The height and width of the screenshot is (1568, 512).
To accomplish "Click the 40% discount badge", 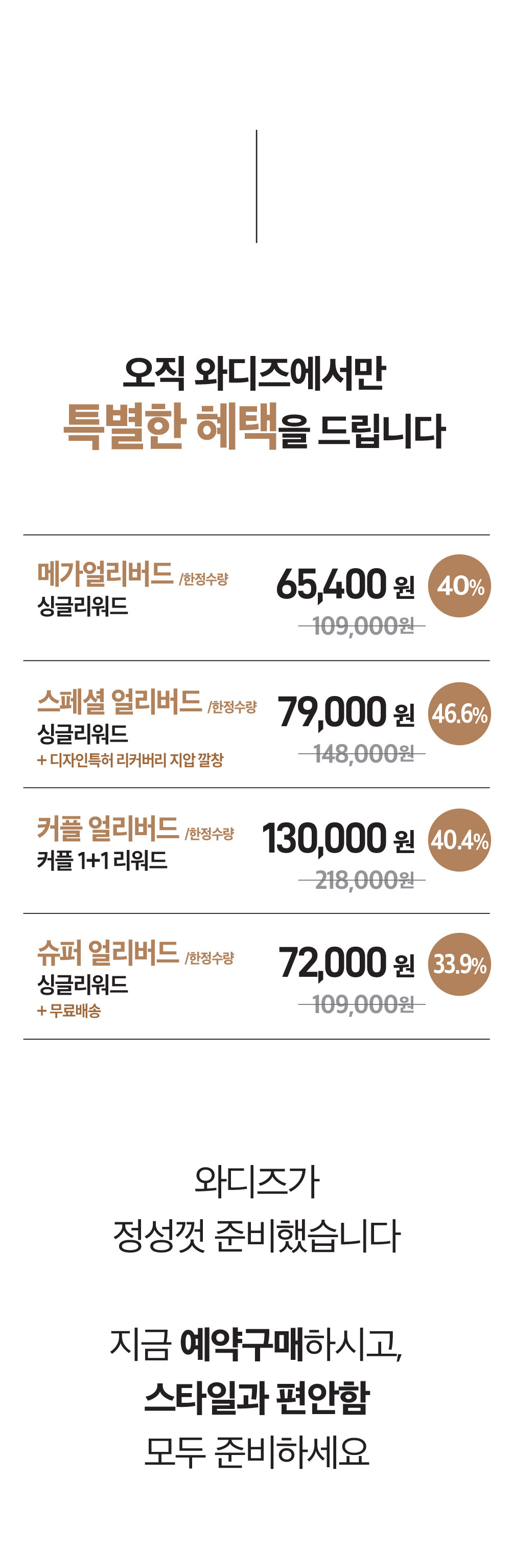I will 459,586.
